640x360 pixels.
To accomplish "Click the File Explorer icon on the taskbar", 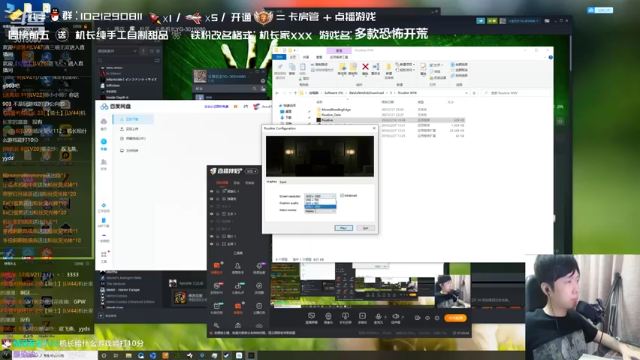I will click(129, 356).
